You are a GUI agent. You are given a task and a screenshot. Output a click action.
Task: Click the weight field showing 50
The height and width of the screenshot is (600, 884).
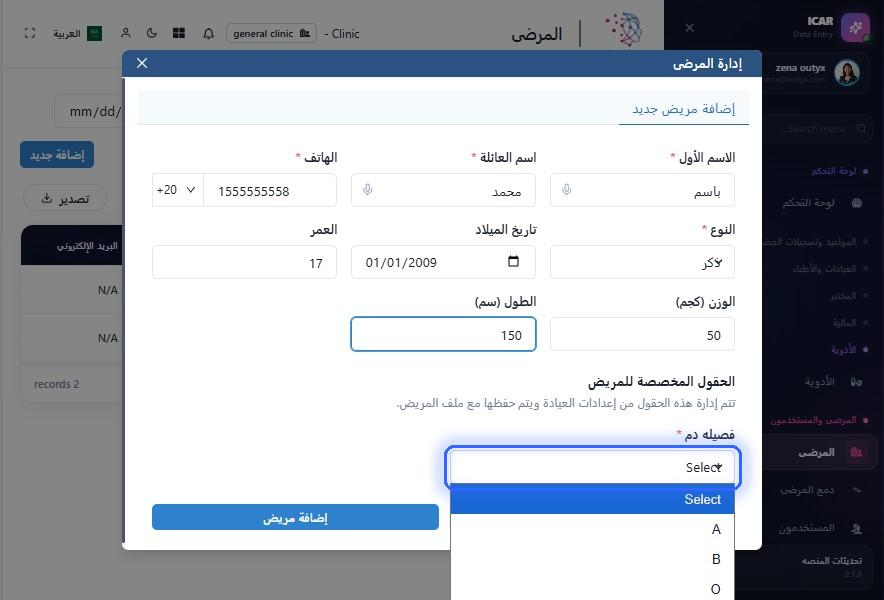pyautogui.click(x=642, y=334)
